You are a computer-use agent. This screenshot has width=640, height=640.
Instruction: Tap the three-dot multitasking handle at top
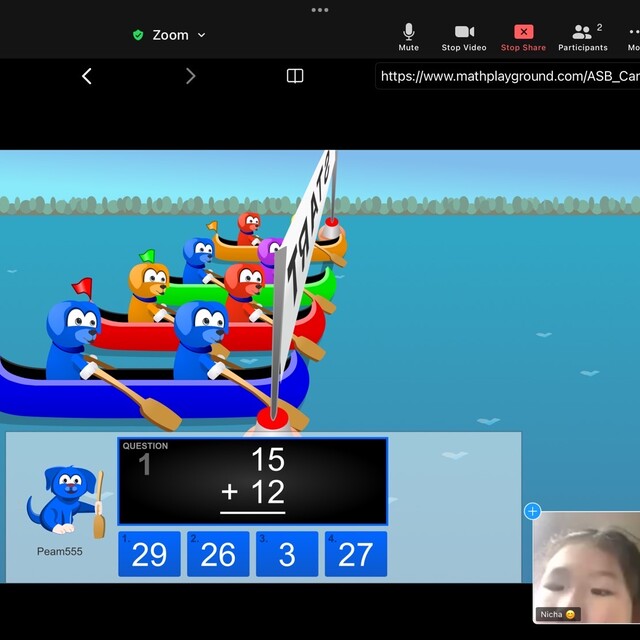[x=320, y=10]
